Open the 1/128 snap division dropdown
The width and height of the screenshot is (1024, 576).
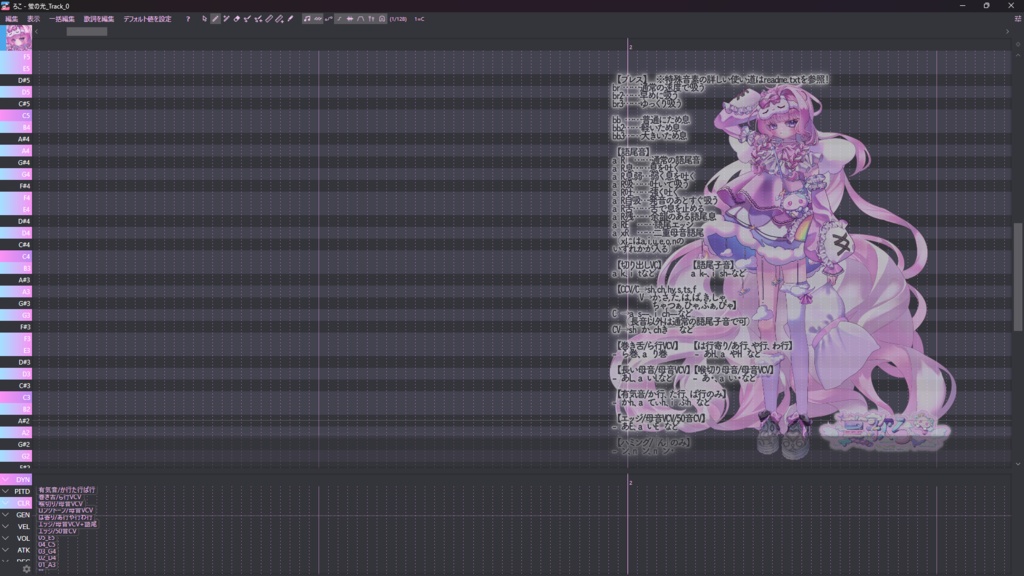point(398,19)
